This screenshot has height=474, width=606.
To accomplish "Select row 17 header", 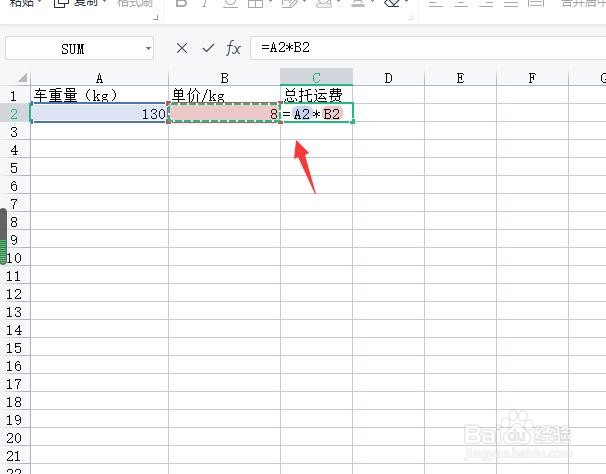I will point(14,384).
